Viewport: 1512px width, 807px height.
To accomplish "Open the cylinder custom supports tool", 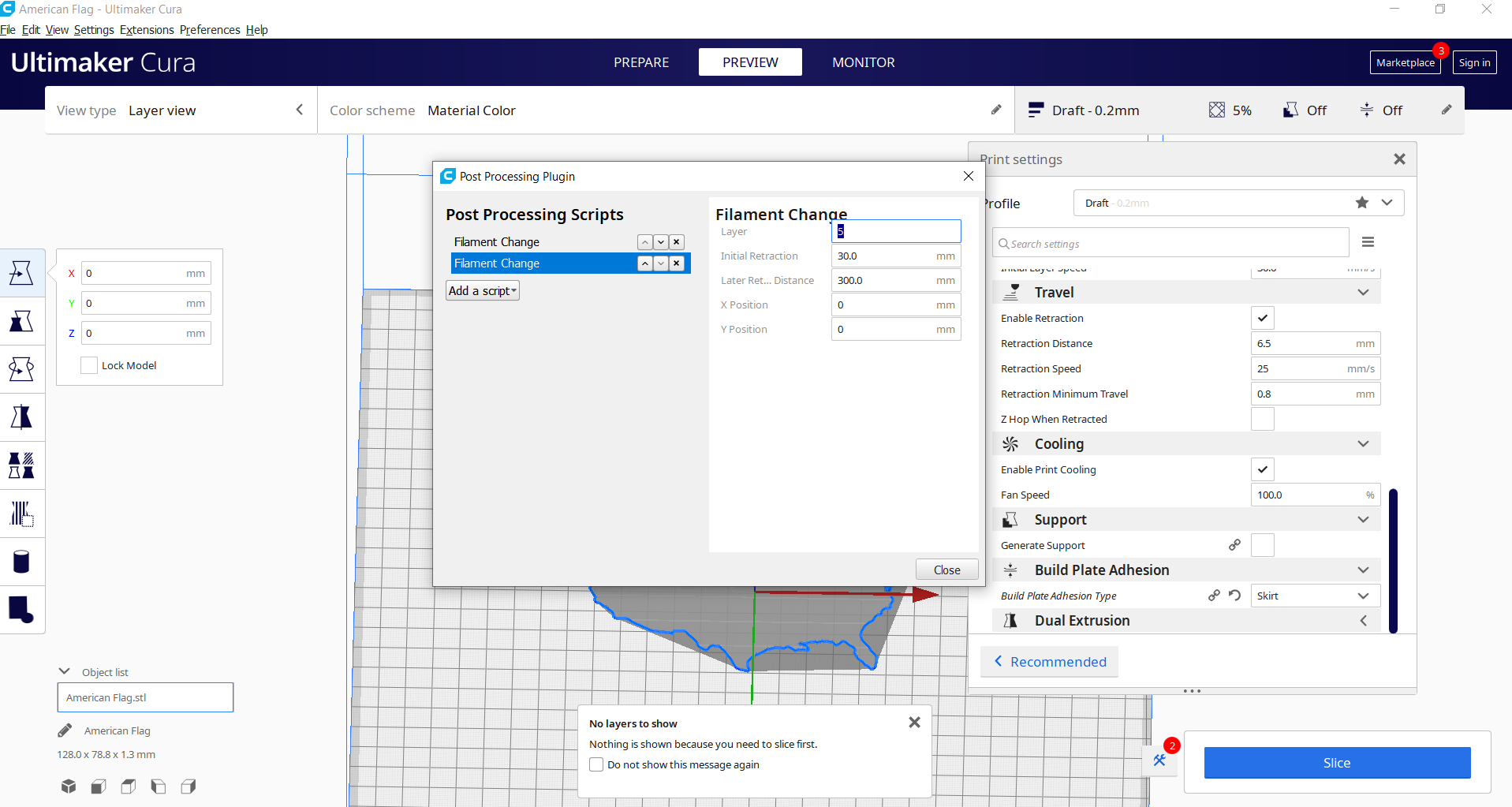I will 21,562.
